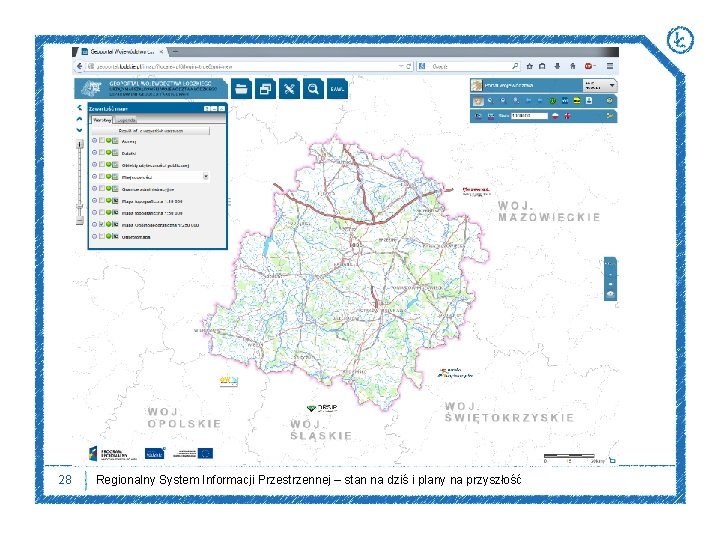Click the Geoportal Województwa Łódzkiego header logo

(151, 89)
